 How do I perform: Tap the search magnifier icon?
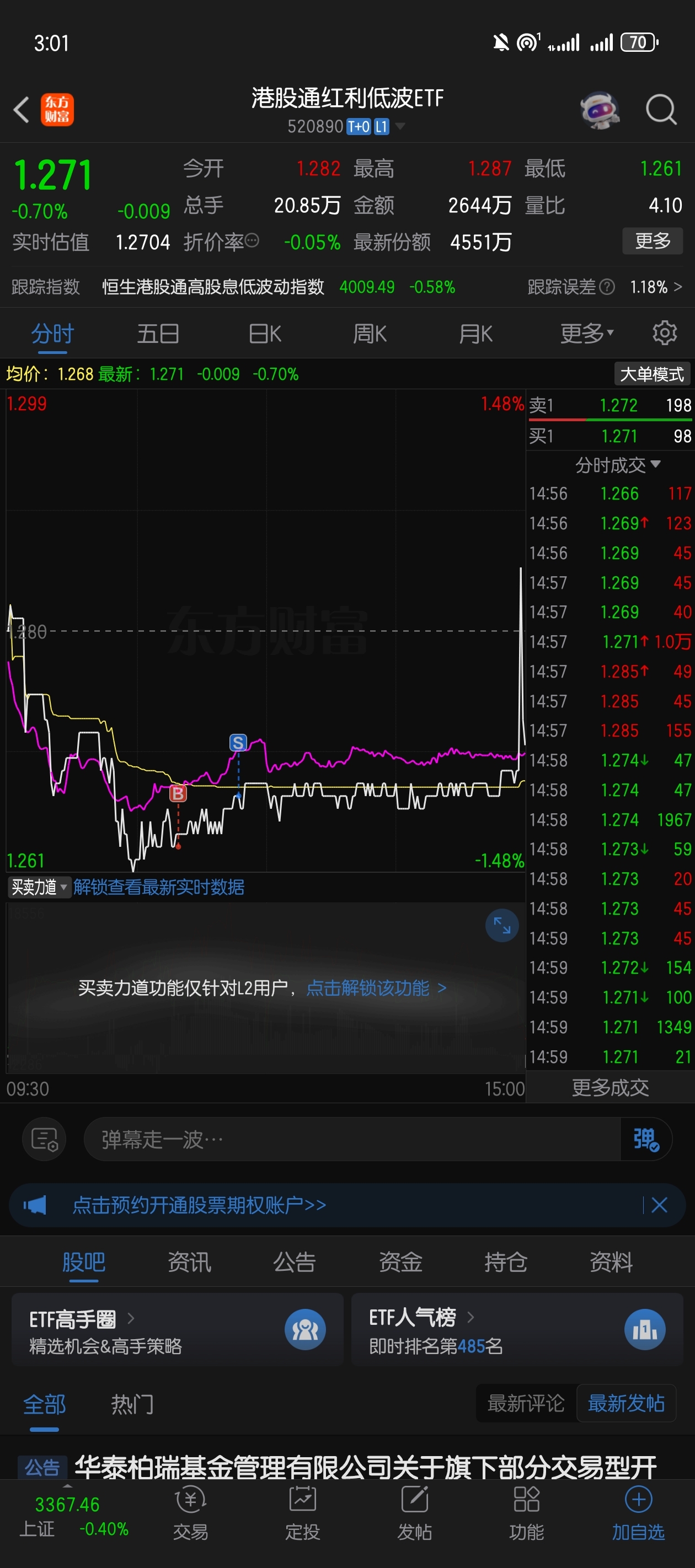coord(661,110)
